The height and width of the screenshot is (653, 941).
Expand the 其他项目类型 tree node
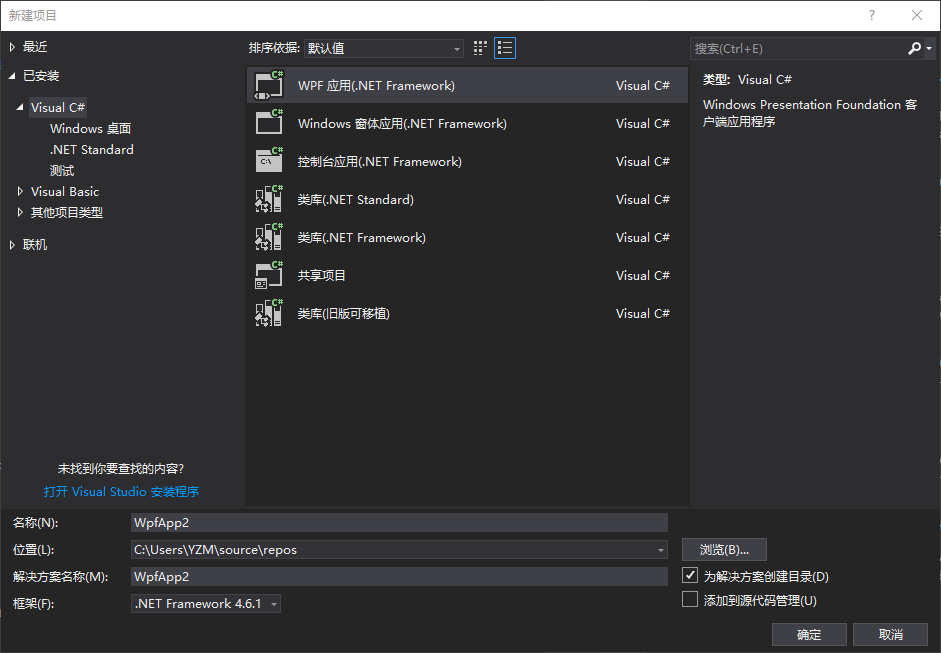[20, 212]
